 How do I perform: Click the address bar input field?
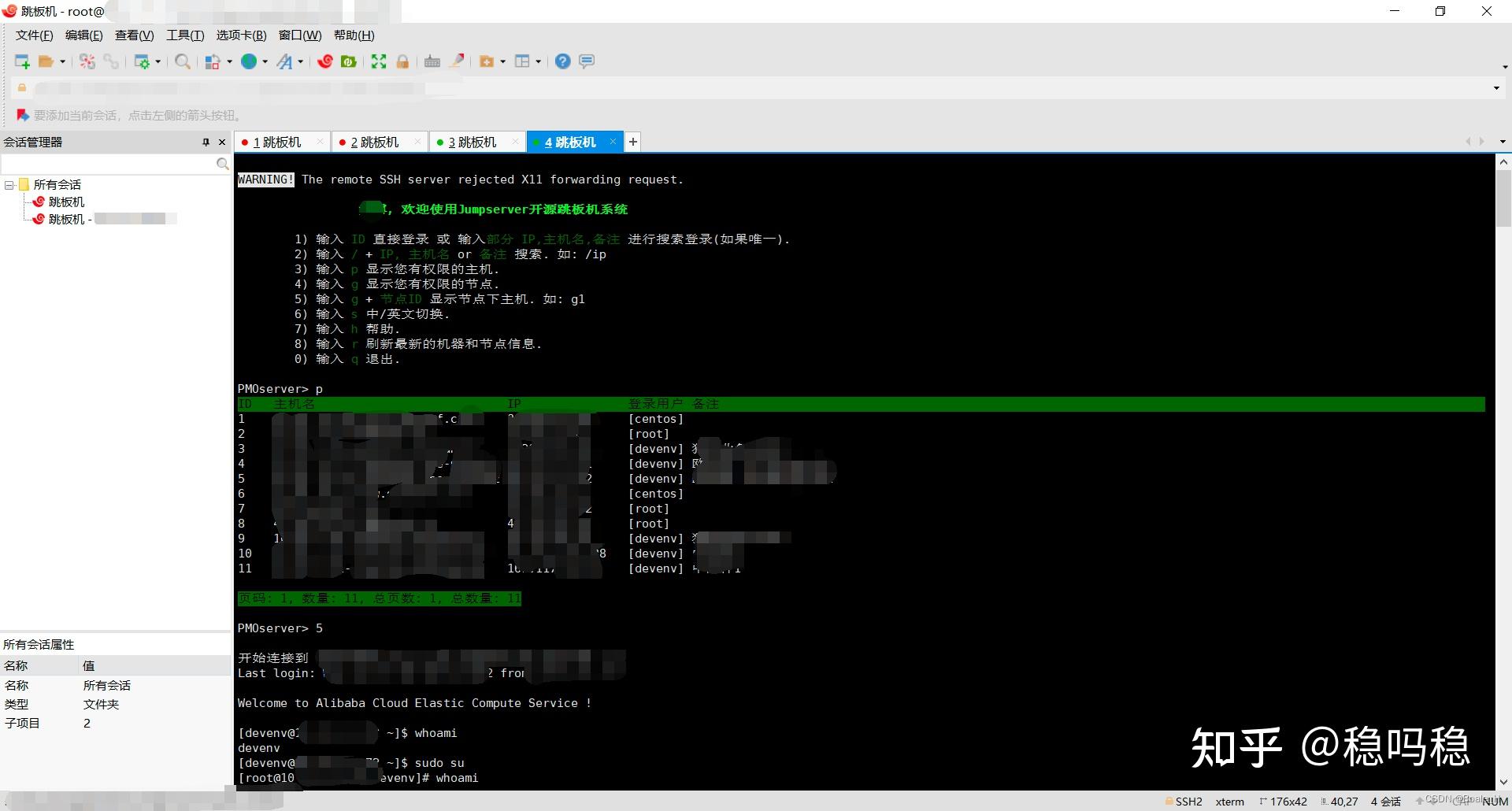[x=756, y=88]
